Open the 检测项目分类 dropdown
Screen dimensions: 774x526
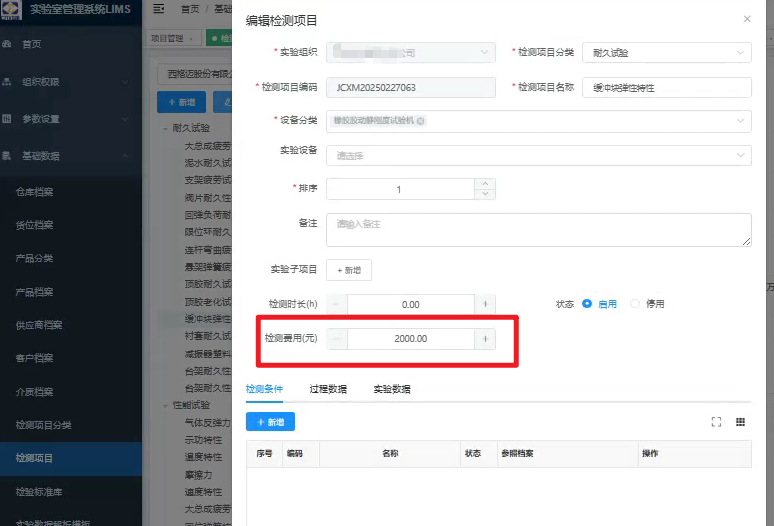pyautogui.click(x=665, y=53)
